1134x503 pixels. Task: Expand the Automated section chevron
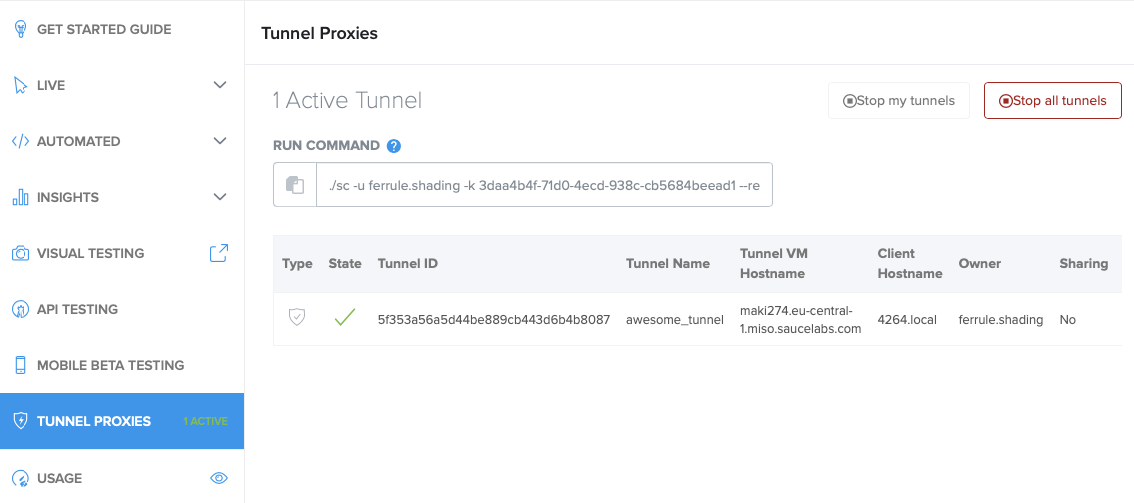[221, 141]
